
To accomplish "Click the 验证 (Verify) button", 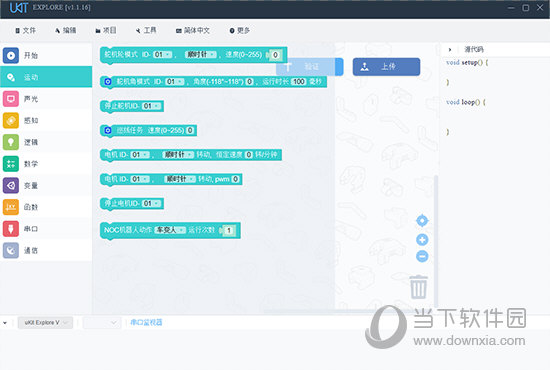I will (x=310, y=67).
